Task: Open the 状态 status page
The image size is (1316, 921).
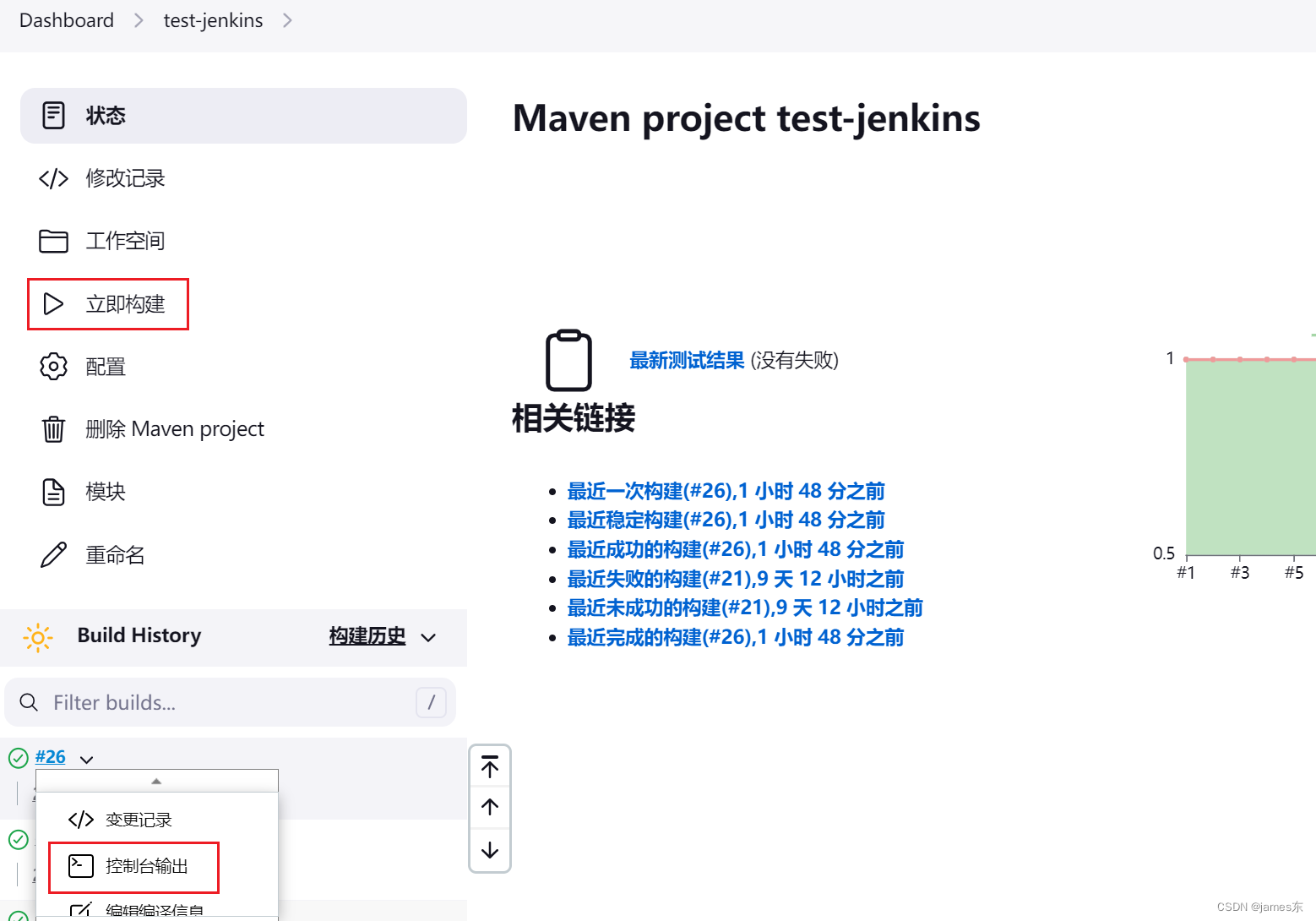Action: tap(243, 116)
